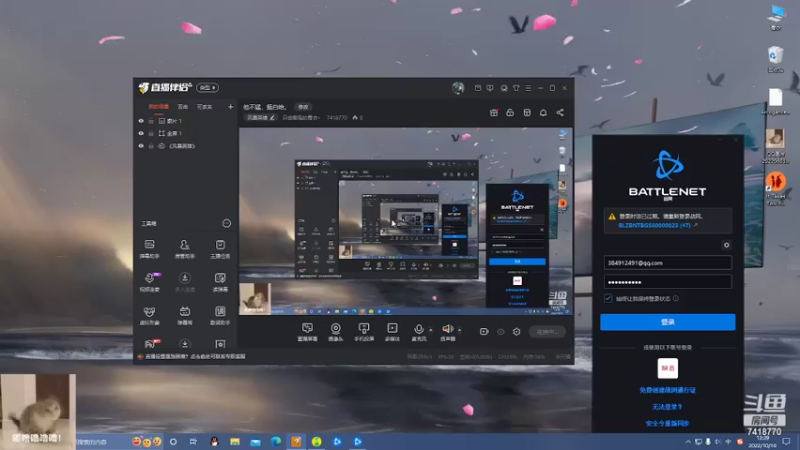
Task: Open the user avatar in the 直播伴侣 title bar
Action: pyautogui.click(x=458, y=88)
